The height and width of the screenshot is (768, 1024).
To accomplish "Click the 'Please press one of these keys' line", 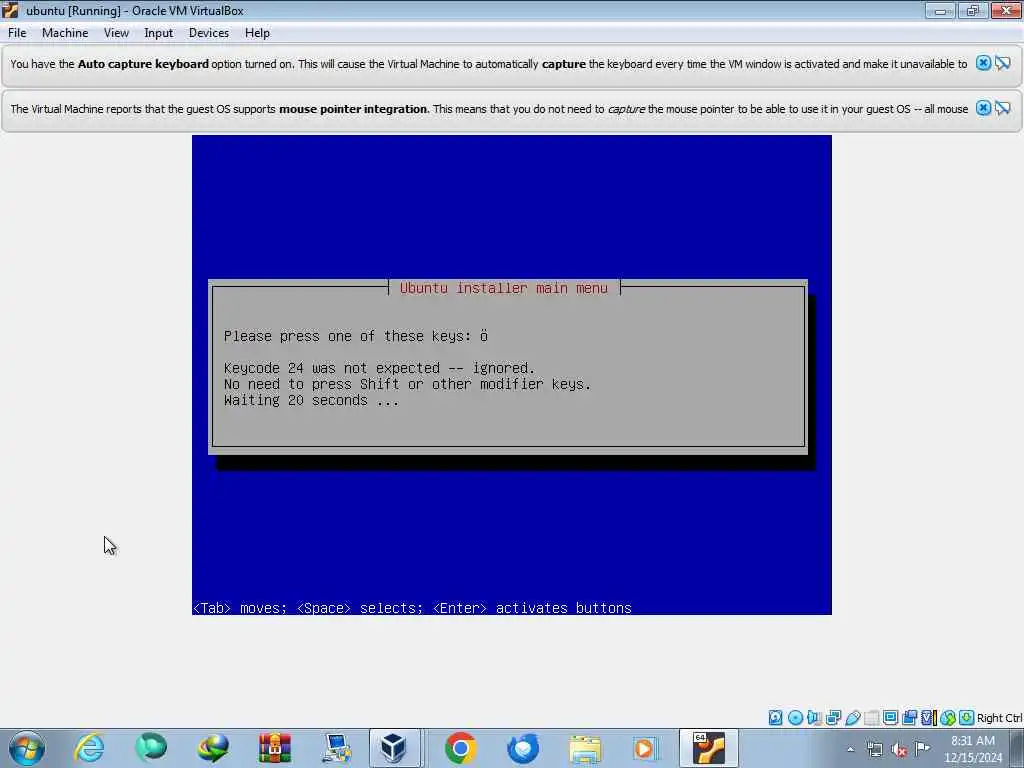I will (x=356, y=336).
